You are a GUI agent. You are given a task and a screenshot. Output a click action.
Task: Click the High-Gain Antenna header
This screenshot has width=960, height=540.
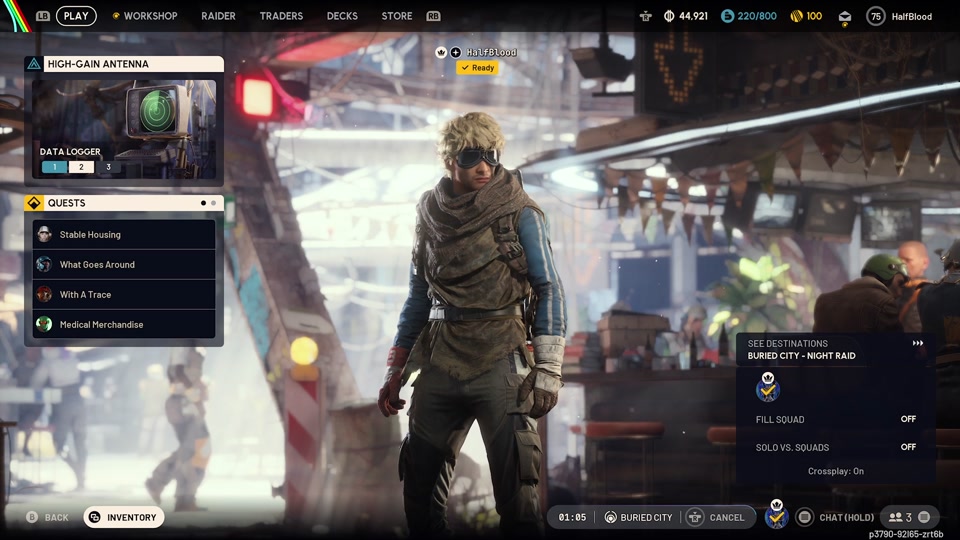pos(124,64)
